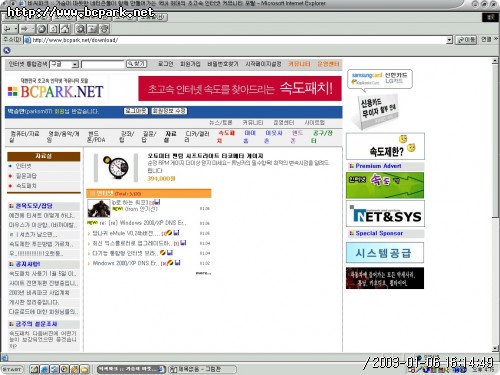The width and height of the screenshot is (500, 375).
Task: Click the orange 커뮤니티 link in top bar
Action: click(x=299, y=64)
